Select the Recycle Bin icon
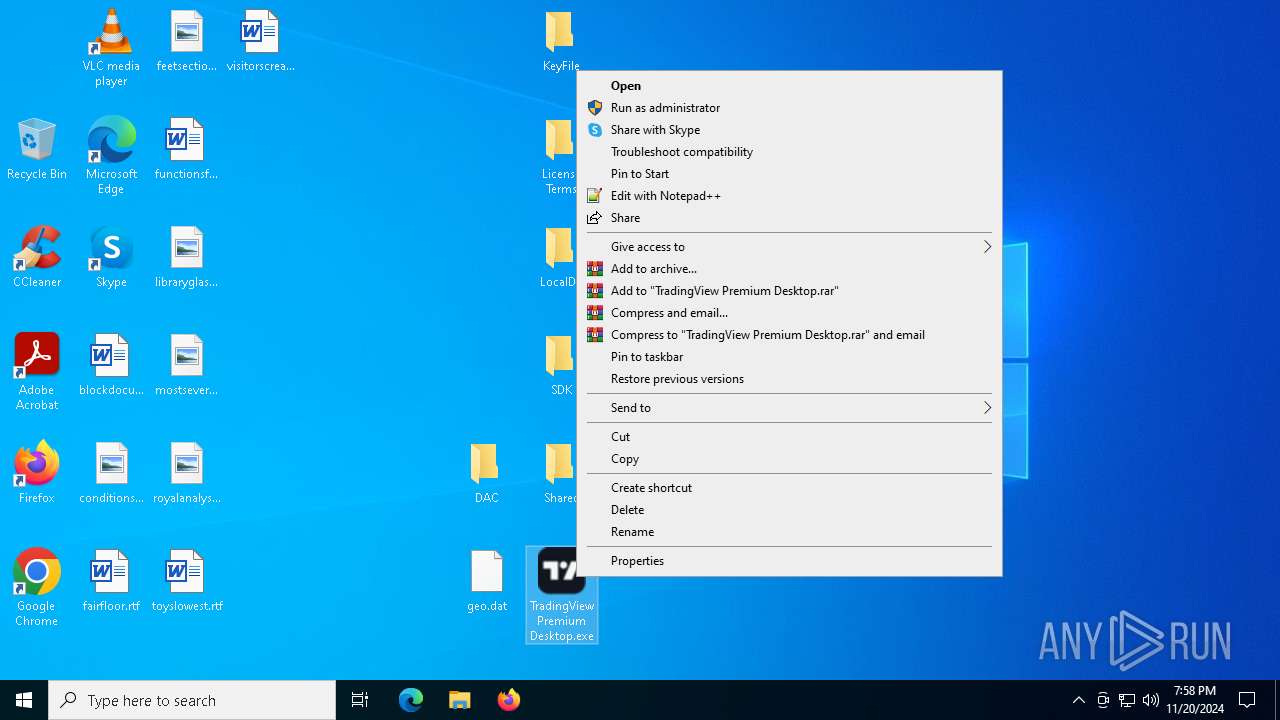Viewport: 1280px width, 720px height. pos(36,149)
